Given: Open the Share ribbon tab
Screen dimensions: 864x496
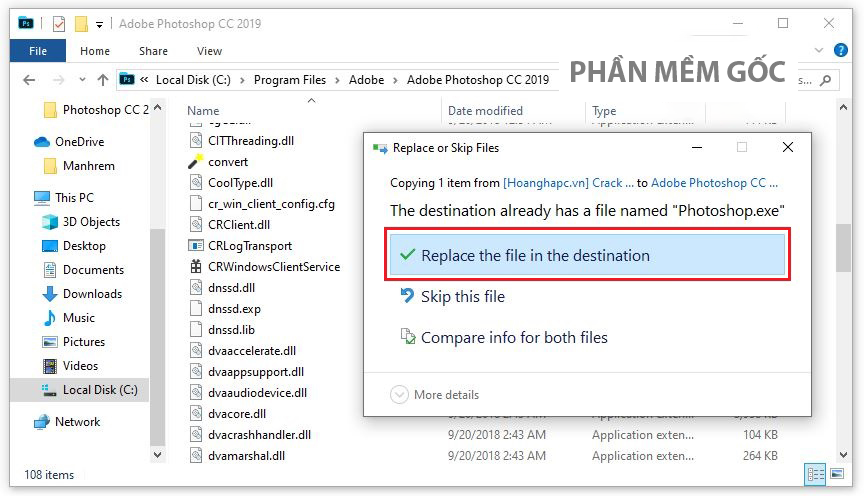Looking at the screenshot, I should 153,51.
